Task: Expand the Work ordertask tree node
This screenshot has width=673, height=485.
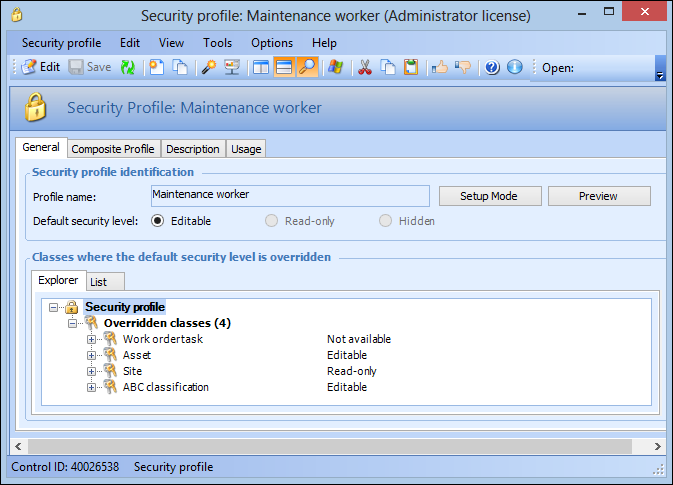Action: click(92, 339)
